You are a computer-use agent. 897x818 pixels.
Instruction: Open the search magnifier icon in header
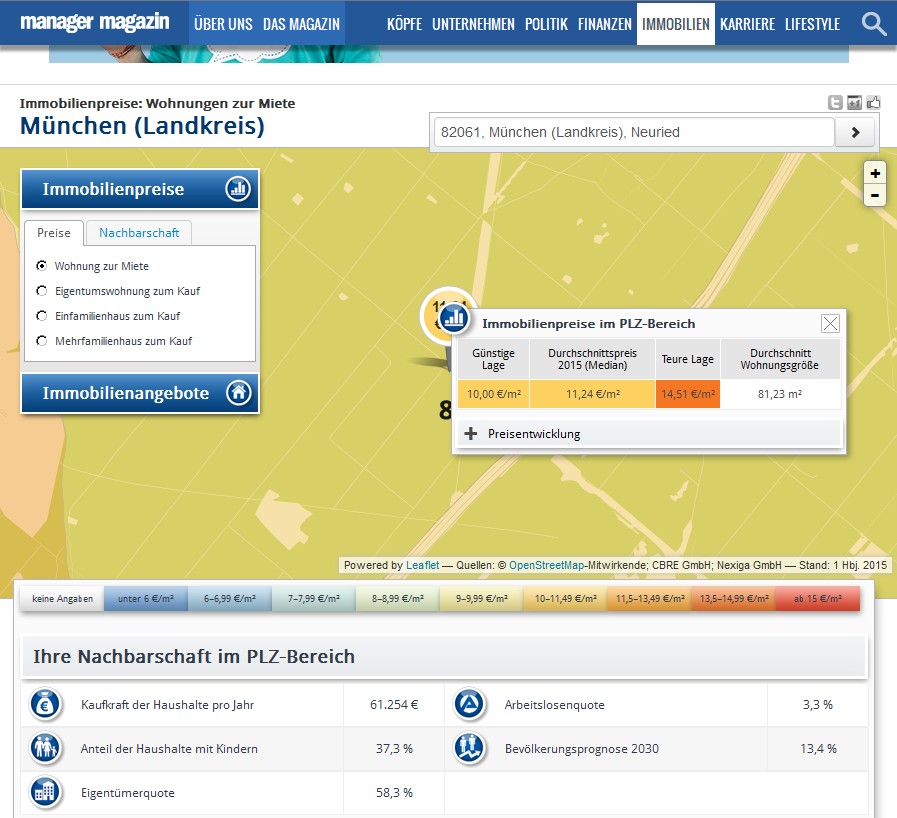873,24
